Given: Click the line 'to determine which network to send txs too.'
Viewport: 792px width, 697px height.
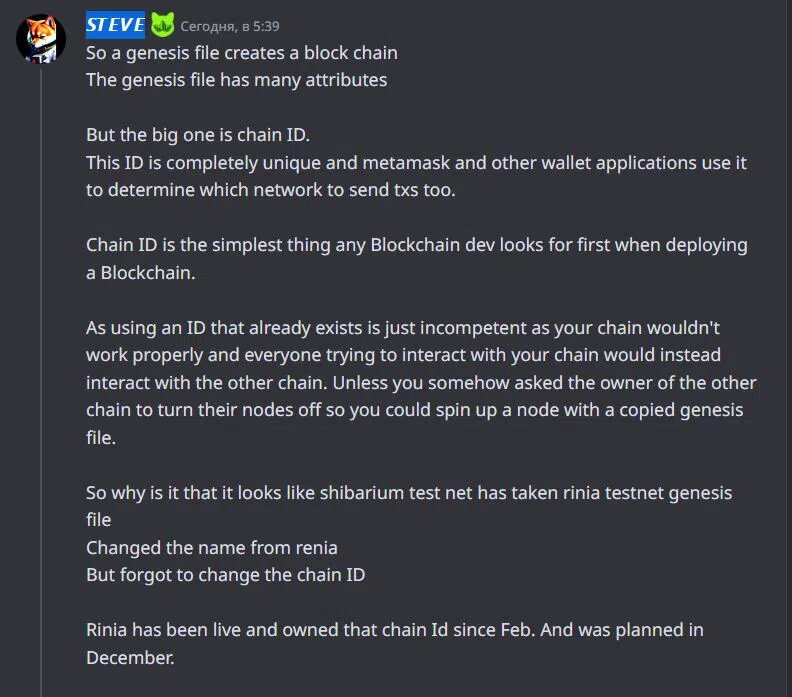Looking at the screenshot, I should pyautogui.click(x=271, y=190).
